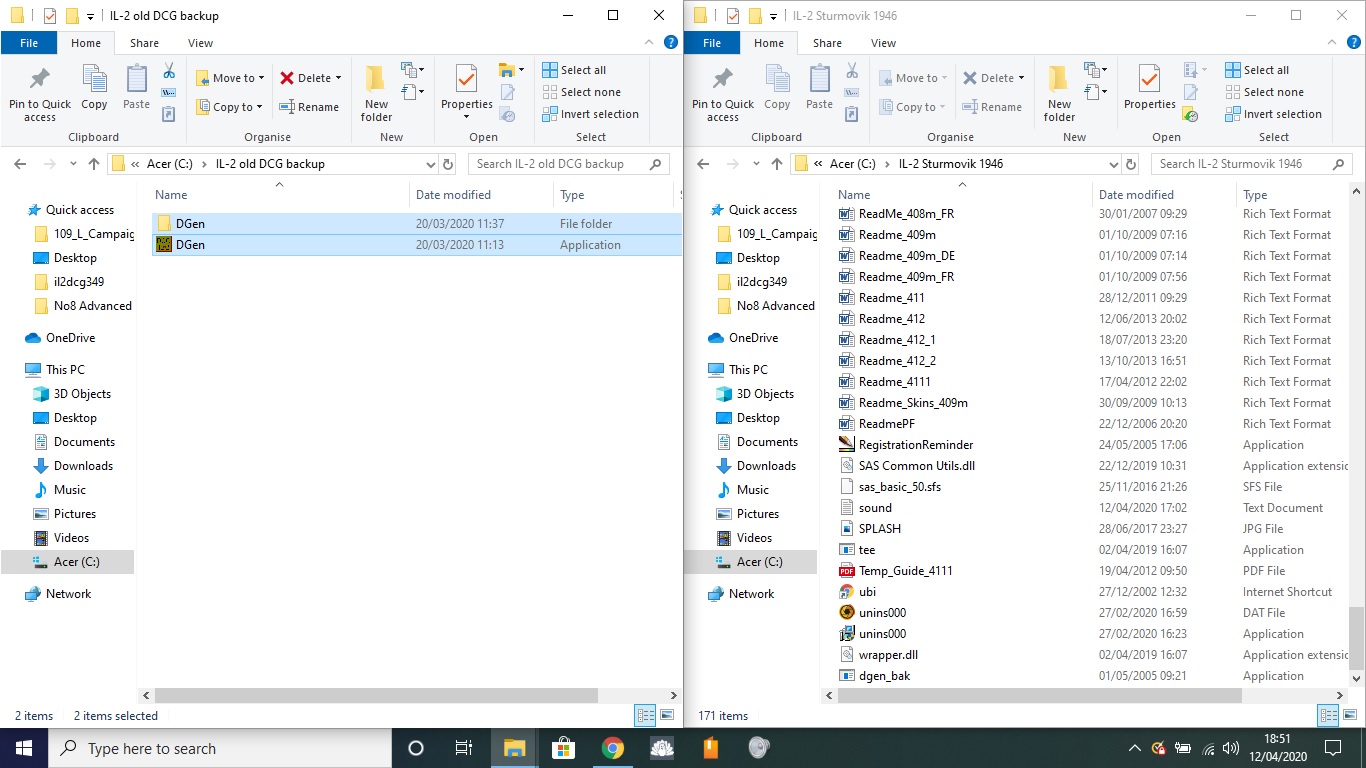The width and height of the screenshot is (1366, 768).
Task: Click search box in IL-2 old DCG backup window
Action: point(568,164)
